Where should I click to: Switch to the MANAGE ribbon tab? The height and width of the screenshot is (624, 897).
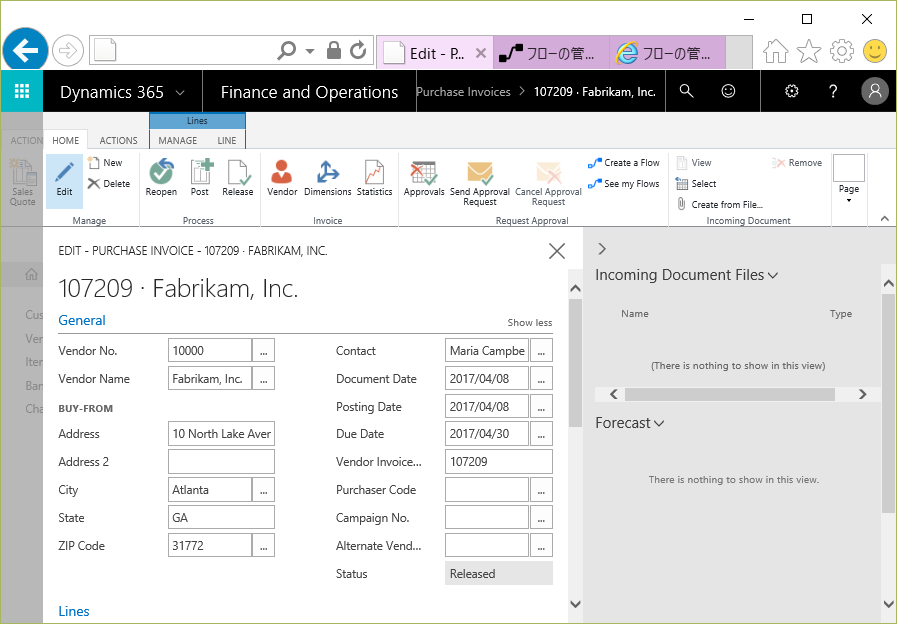[x=177, y=140]
